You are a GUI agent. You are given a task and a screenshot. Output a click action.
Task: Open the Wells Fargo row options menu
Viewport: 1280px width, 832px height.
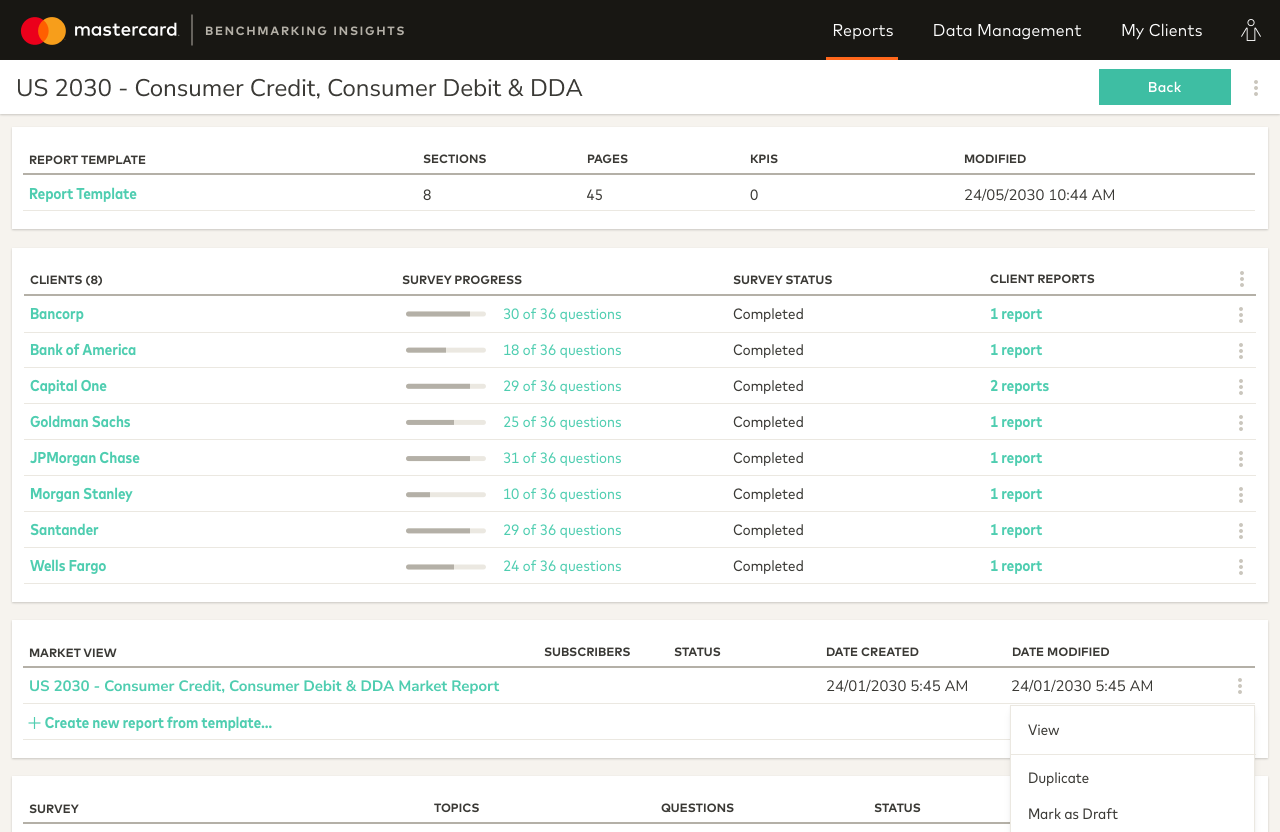tap(1241, 567)
